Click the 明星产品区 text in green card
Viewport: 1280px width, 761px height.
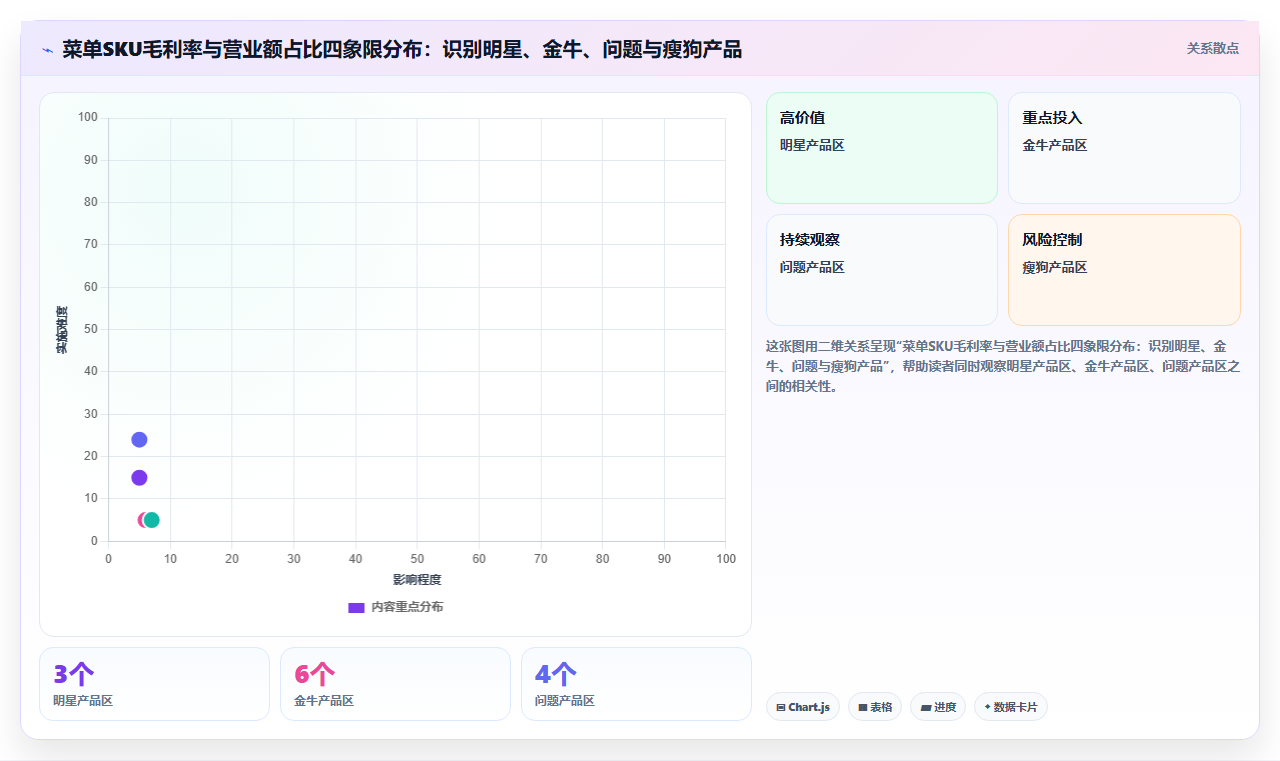pos(812,145)
